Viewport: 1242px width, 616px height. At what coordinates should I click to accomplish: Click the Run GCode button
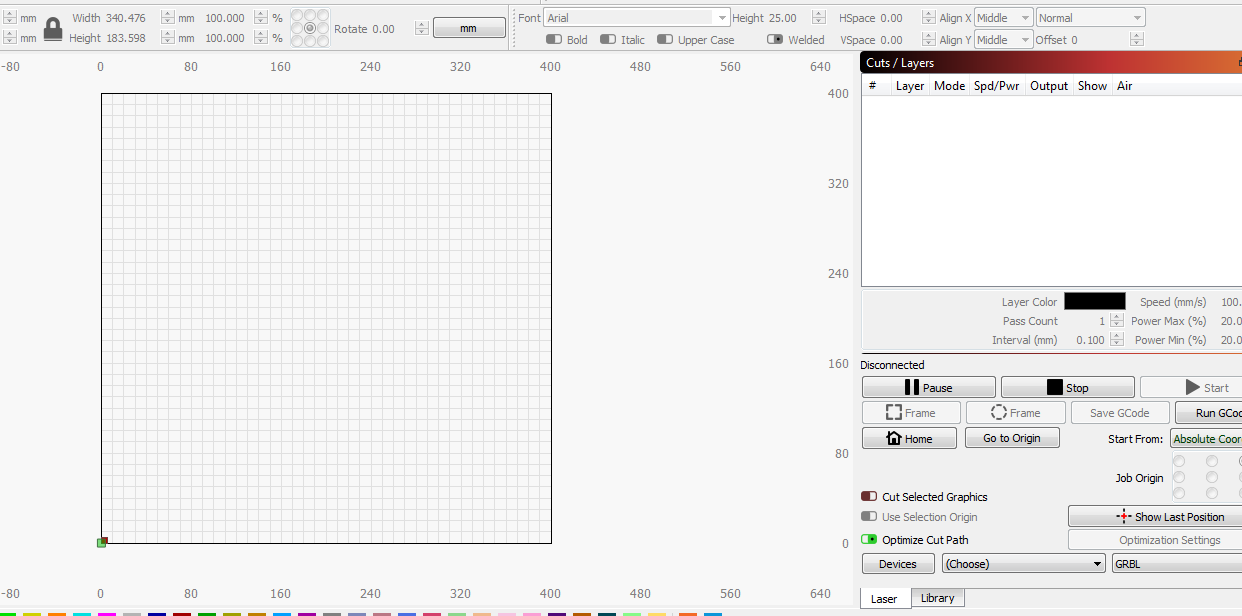pos(1210,412)
